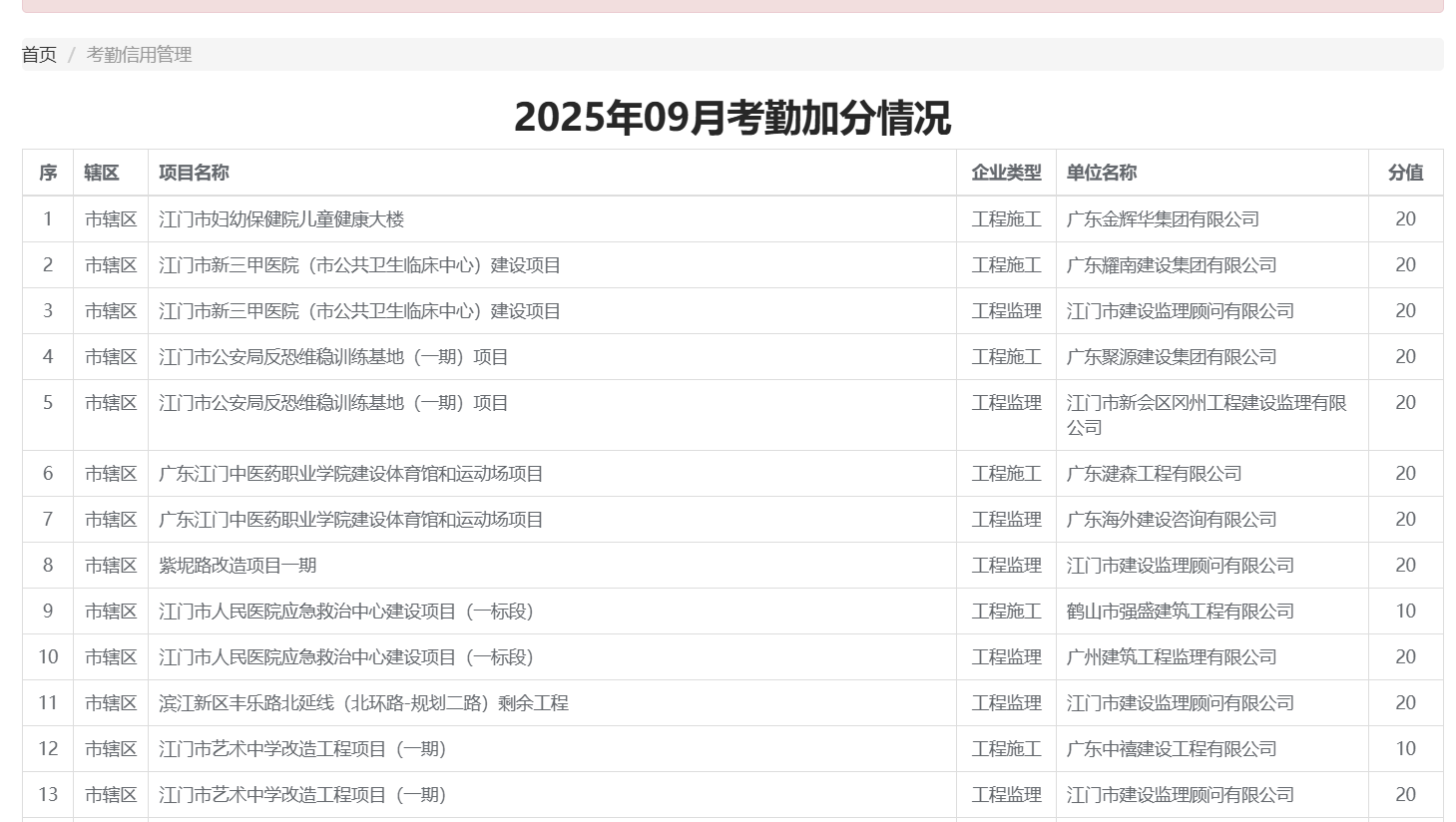Click the 考勤信用管理 breadcrumb item
Viewport: 1456px width, 822px height.
point(139,55)
